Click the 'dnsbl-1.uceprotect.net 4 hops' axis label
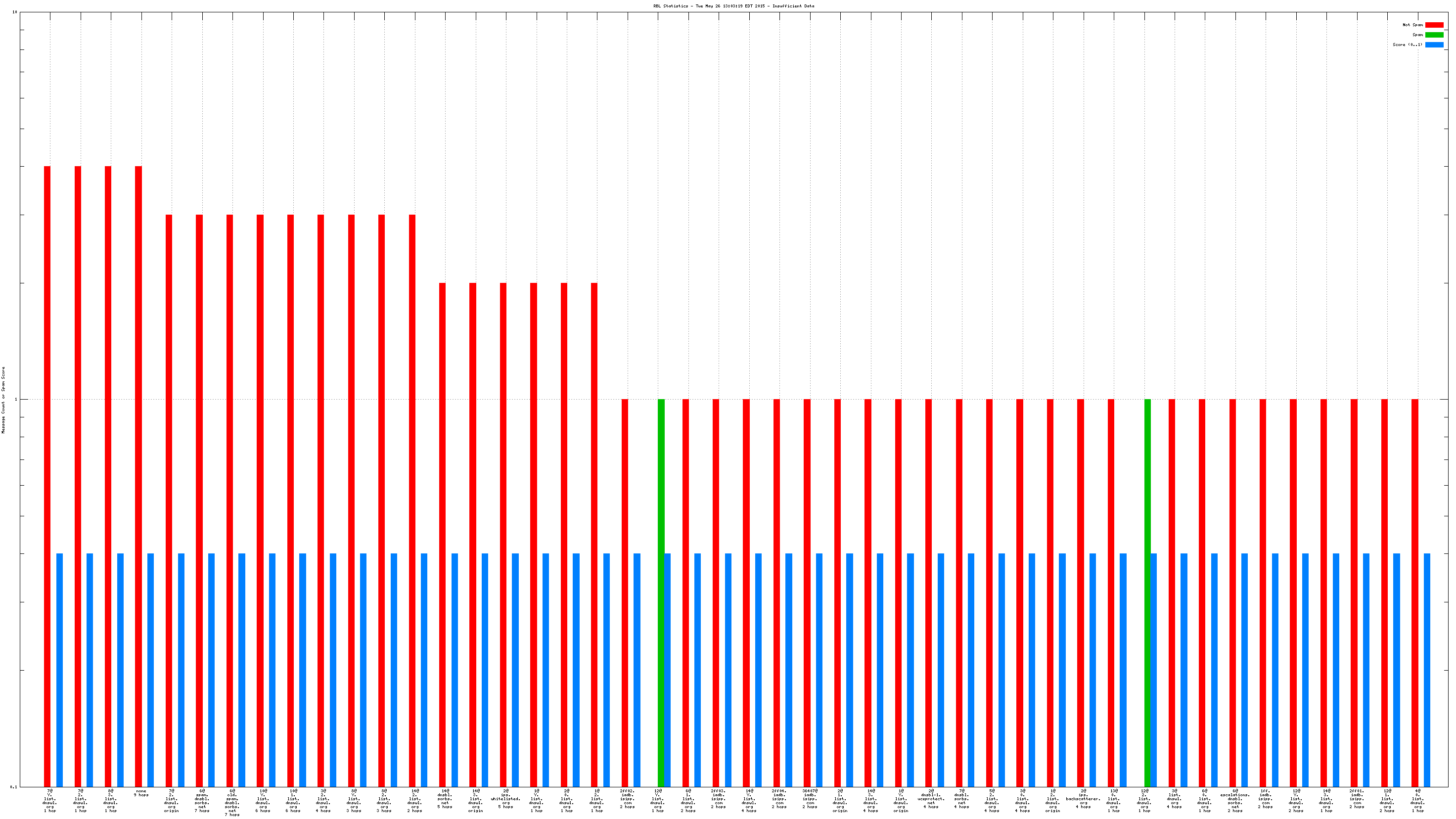 [x=931, y=799]
